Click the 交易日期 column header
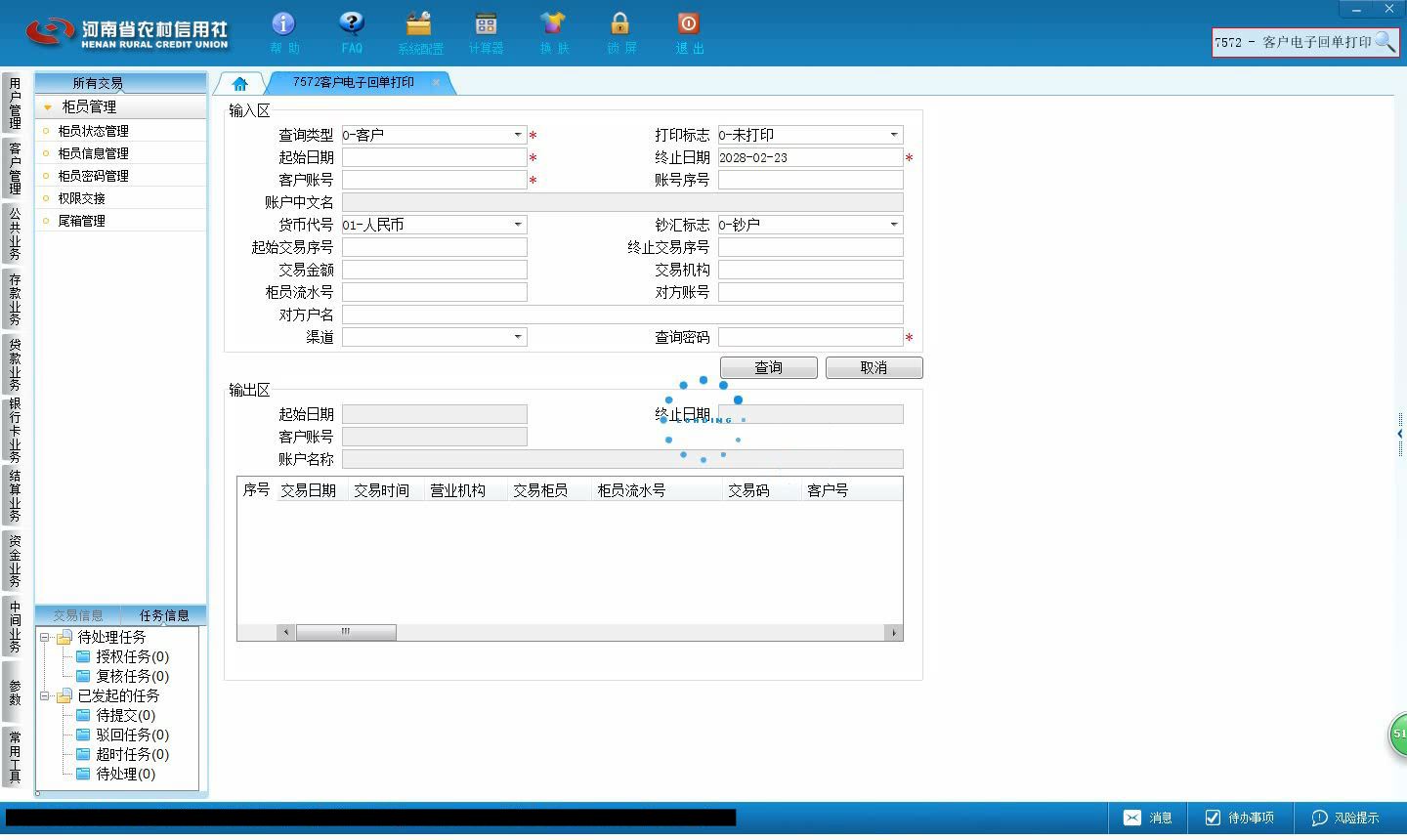1407x840 pixels. [309, 490]
